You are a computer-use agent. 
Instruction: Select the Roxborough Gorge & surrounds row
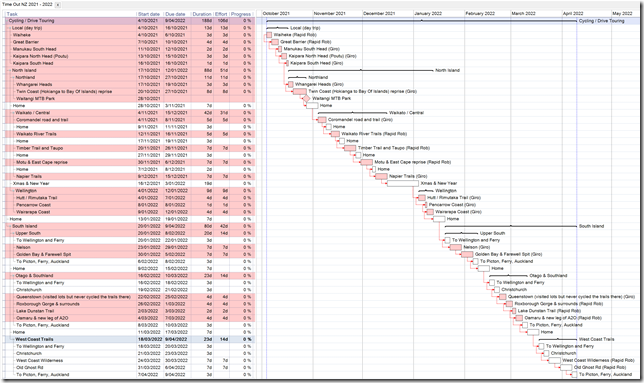pyautogui.click(x=130, y=304)
